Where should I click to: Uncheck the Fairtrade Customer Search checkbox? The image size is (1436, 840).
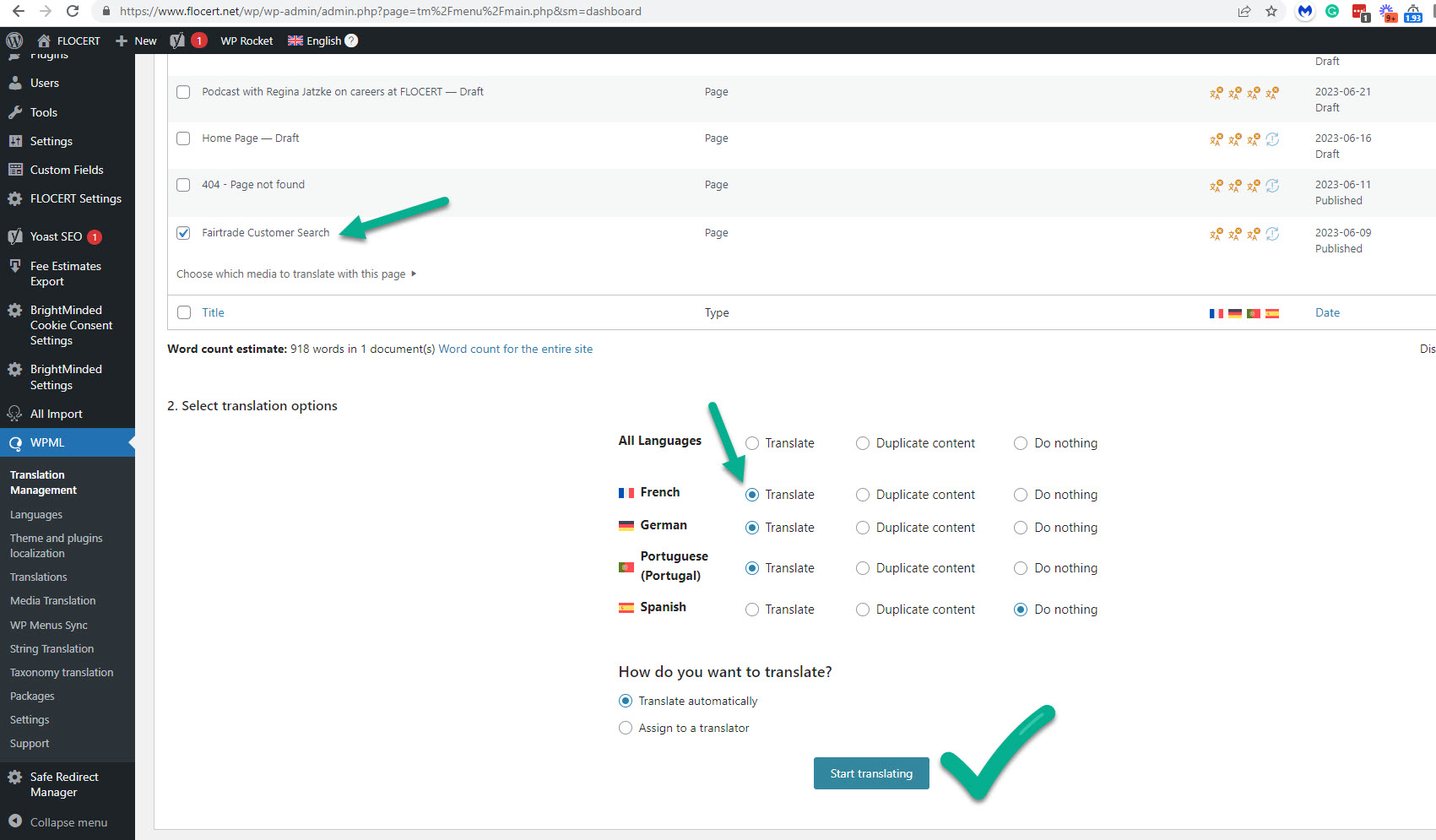(183, 233)
